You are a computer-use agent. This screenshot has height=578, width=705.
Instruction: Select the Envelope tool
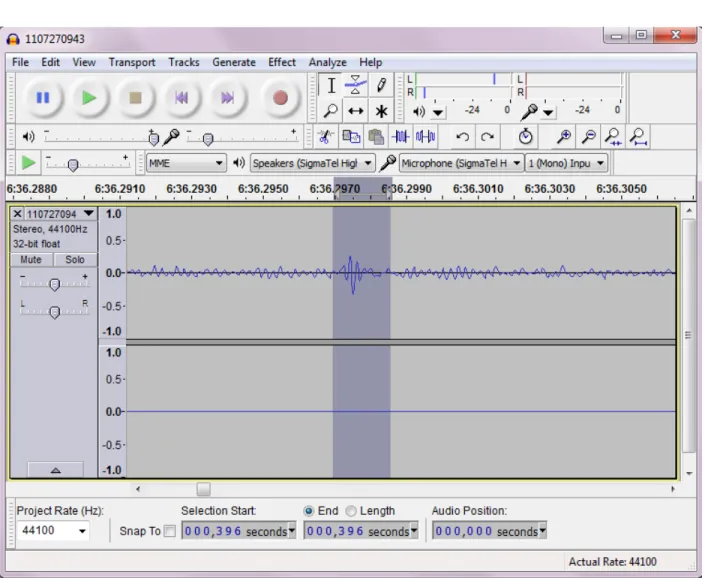355,85
